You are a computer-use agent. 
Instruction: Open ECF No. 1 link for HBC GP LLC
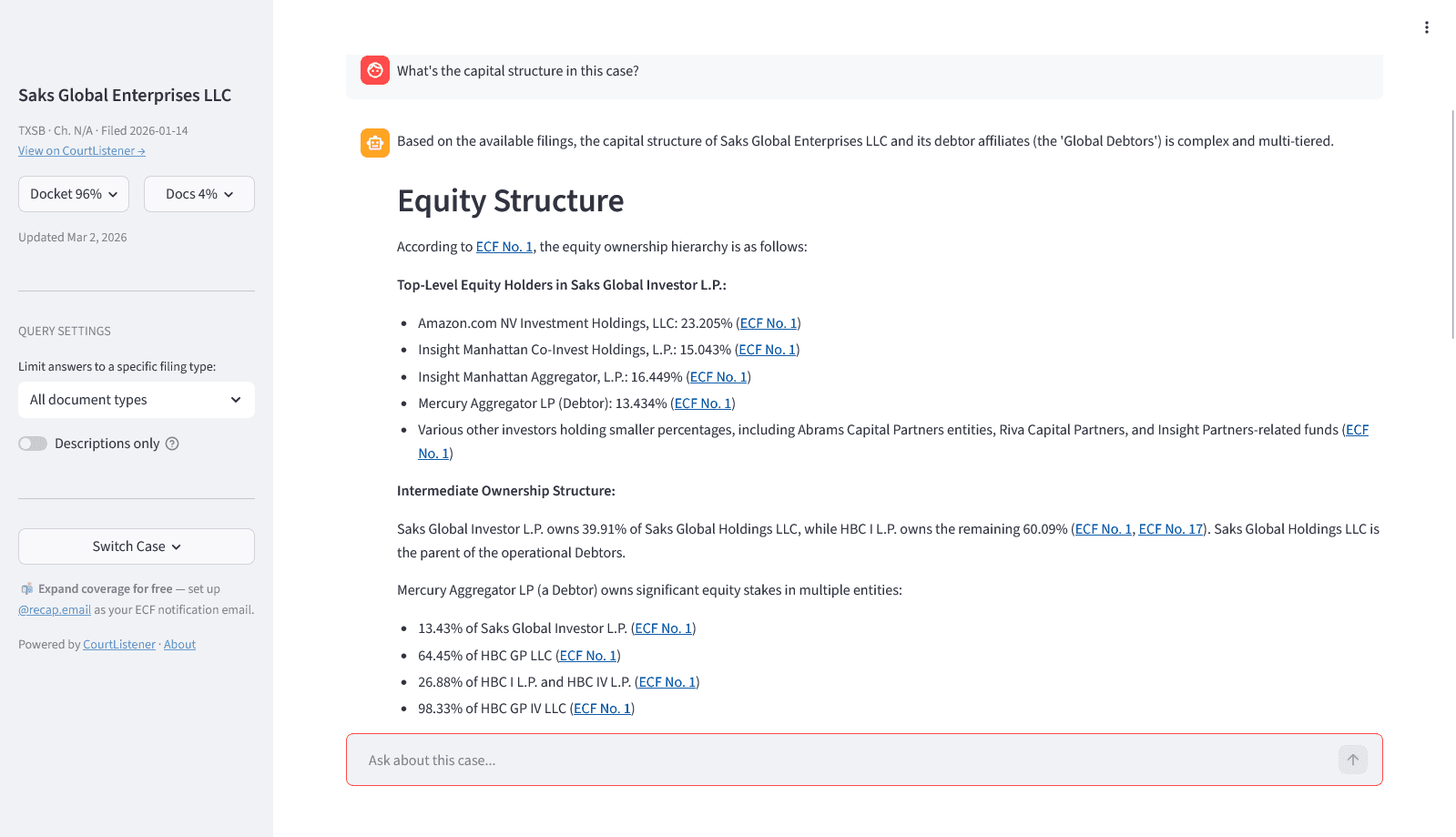tap(588, 656)
